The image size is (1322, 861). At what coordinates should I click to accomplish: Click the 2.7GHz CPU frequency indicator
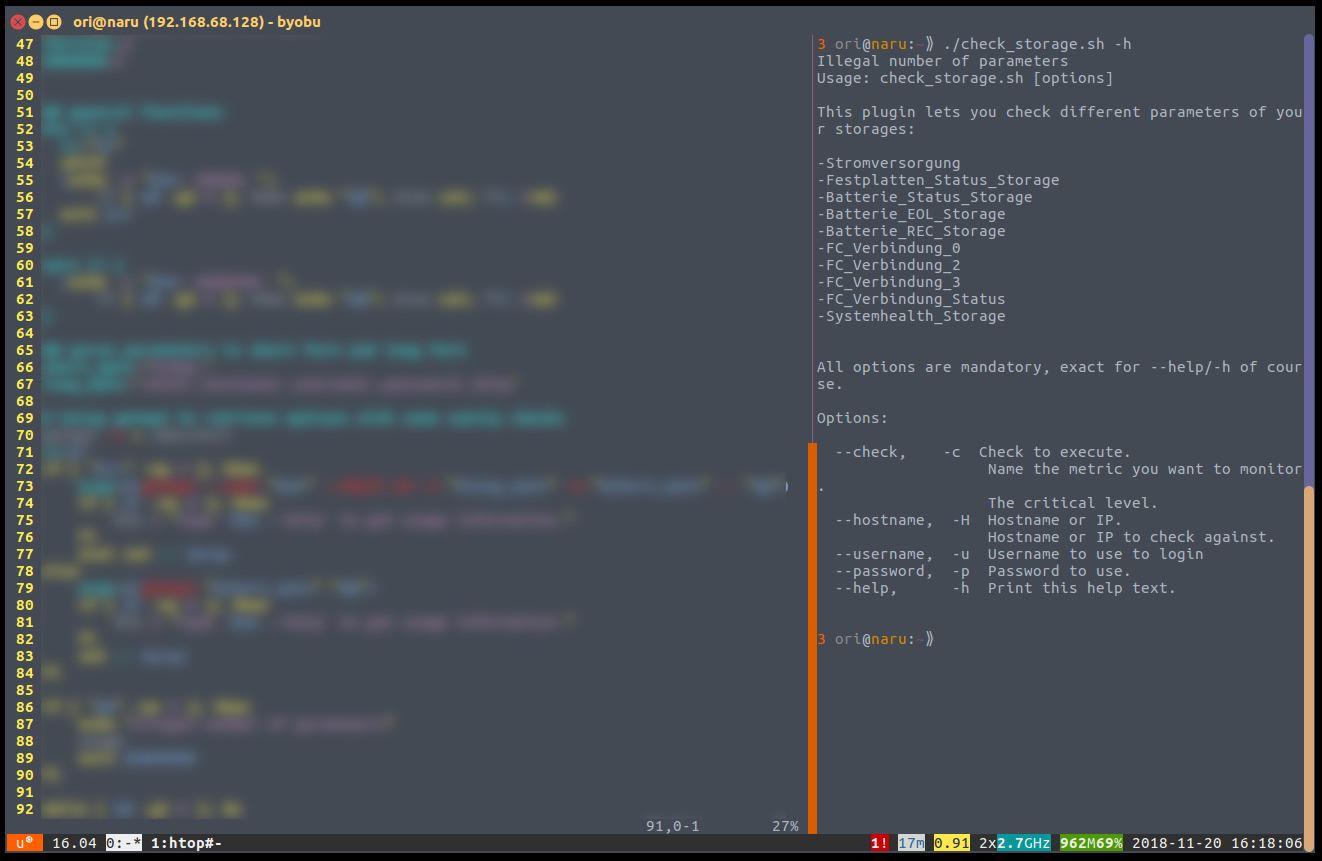(x=1023, y=843)
